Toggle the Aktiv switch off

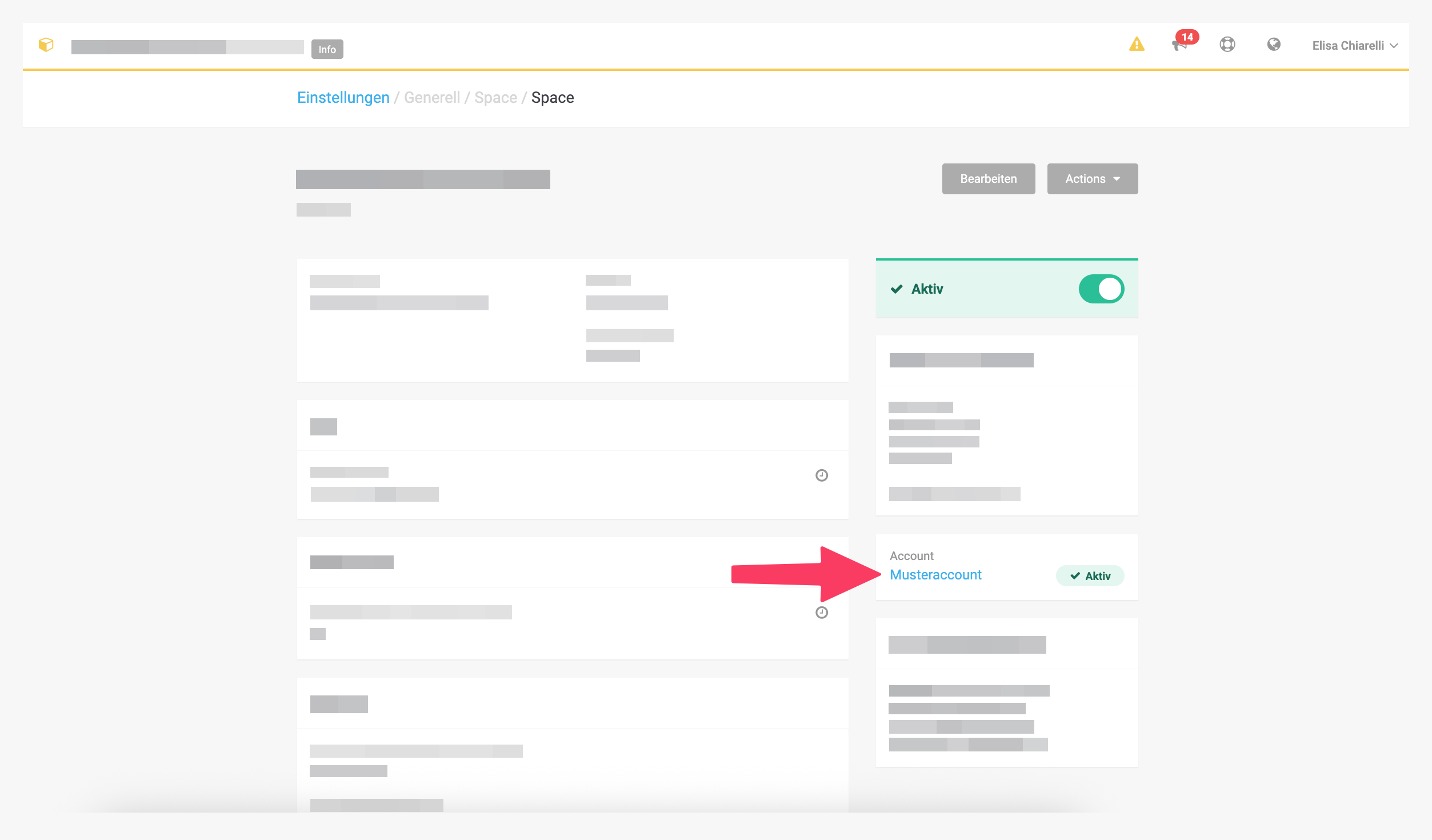[x=1101, y=289]
